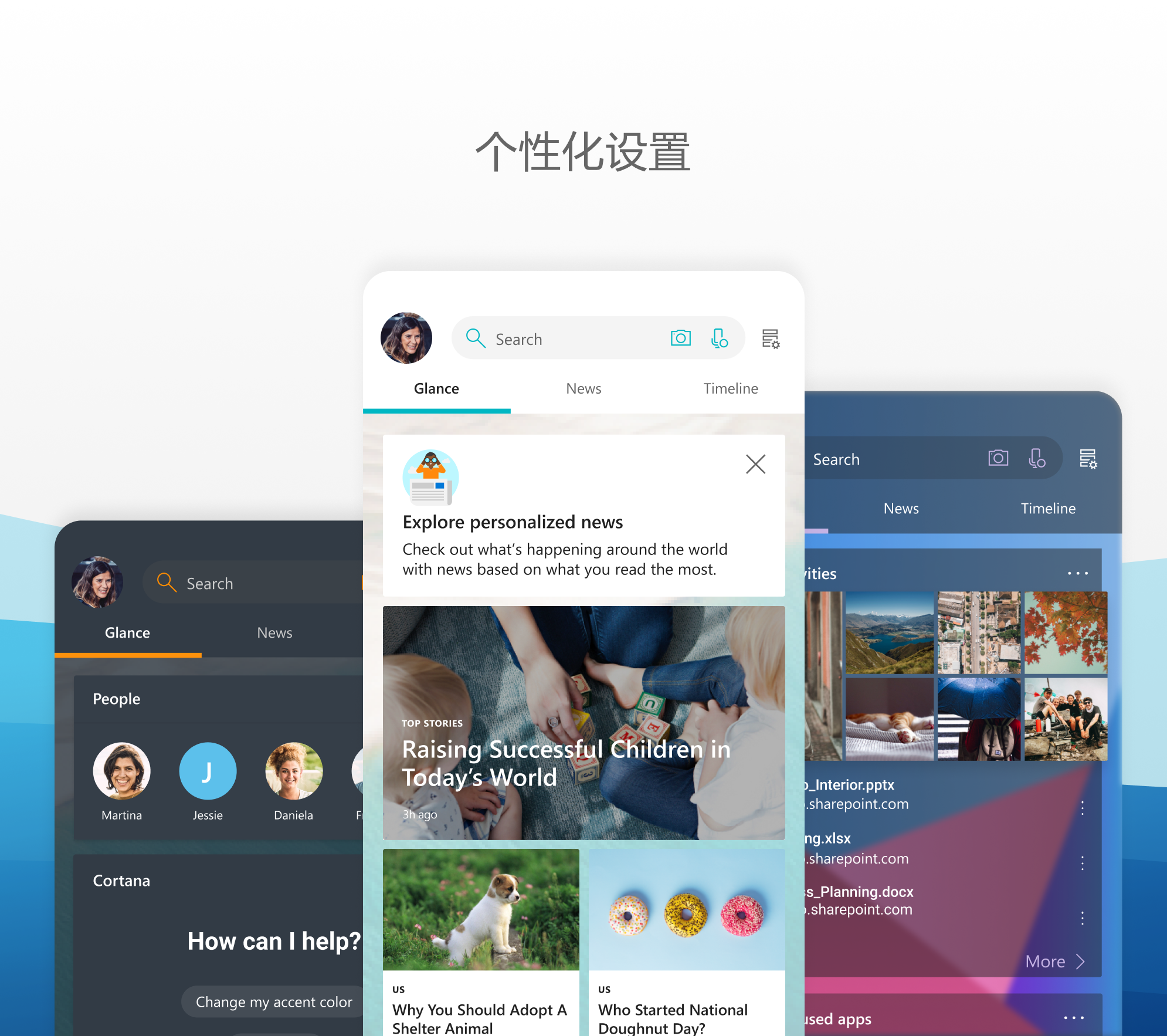Switch to the Timeline tab
The height and width of the screenshot is (1036, 1167).
pyautogui.click(x=731, y=388)
